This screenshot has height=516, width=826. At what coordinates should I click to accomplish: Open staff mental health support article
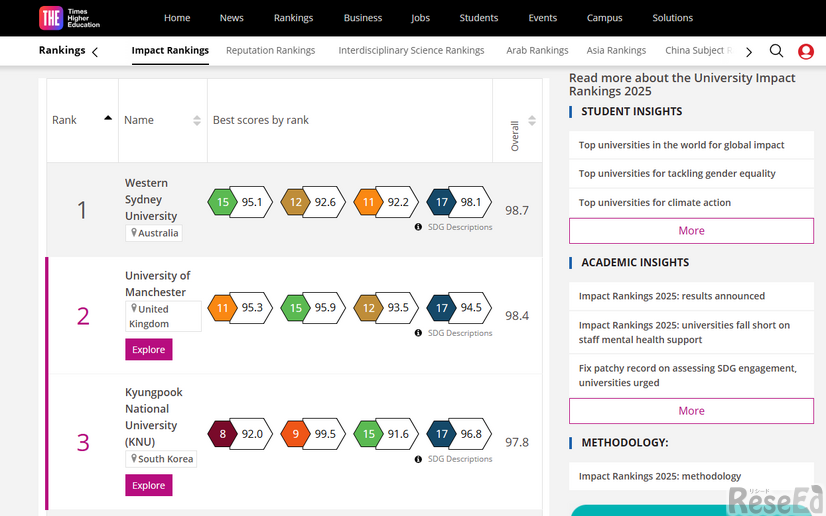click(x=684, y=332)
